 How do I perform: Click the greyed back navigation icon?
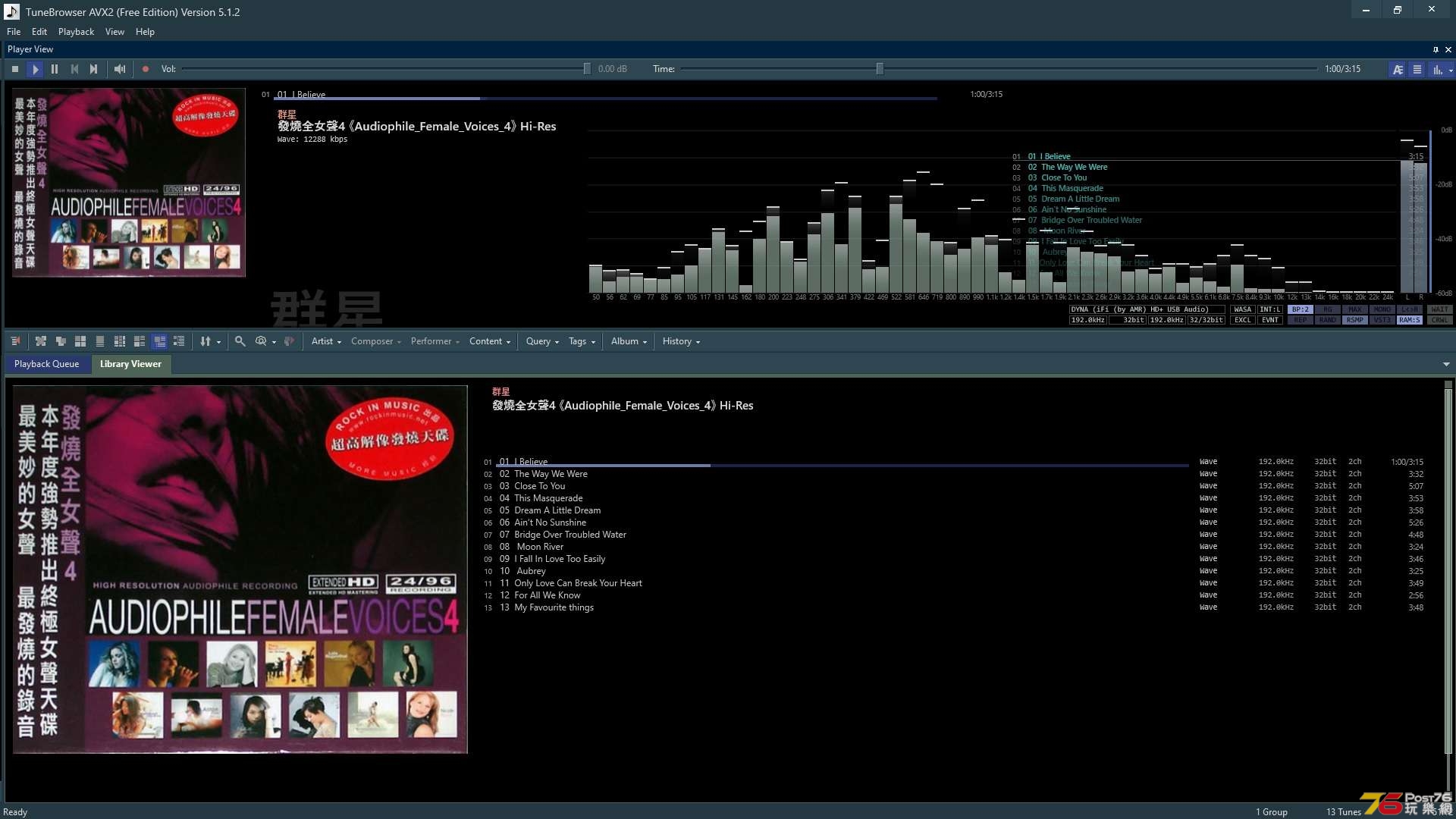[289, 341]
